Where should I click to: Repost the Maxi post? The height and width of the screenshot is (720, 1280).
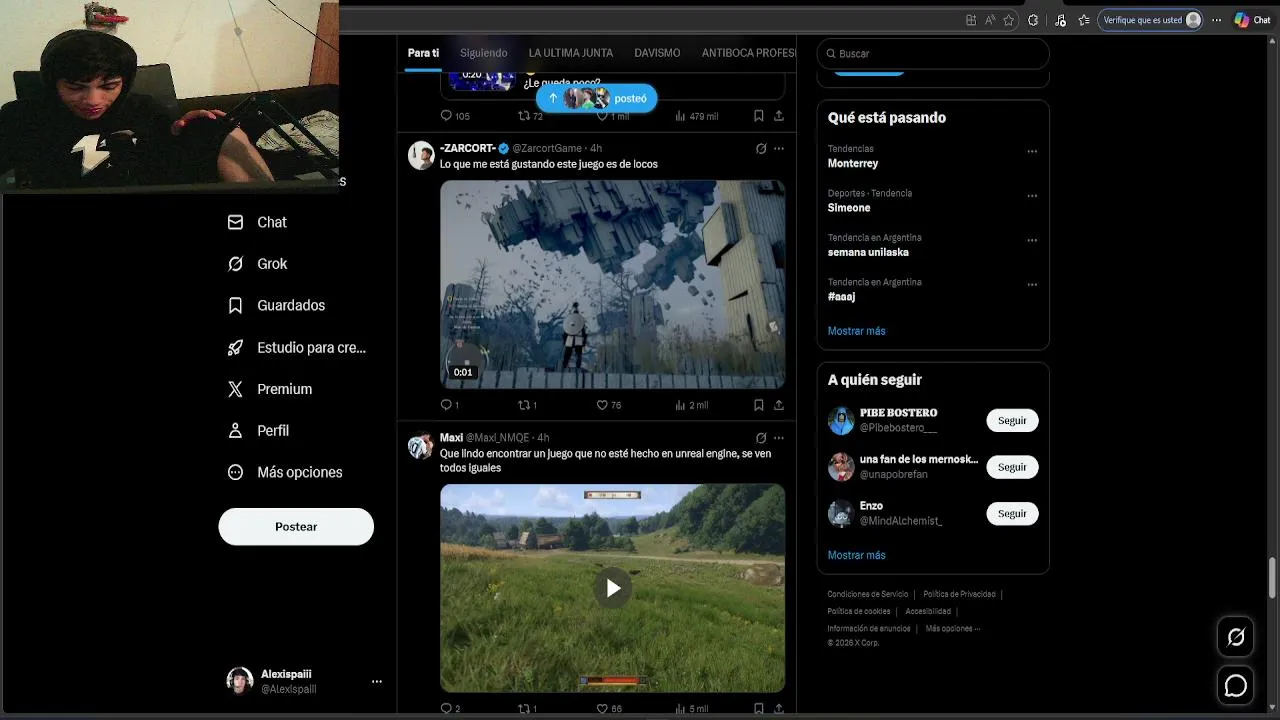point(527,709)
